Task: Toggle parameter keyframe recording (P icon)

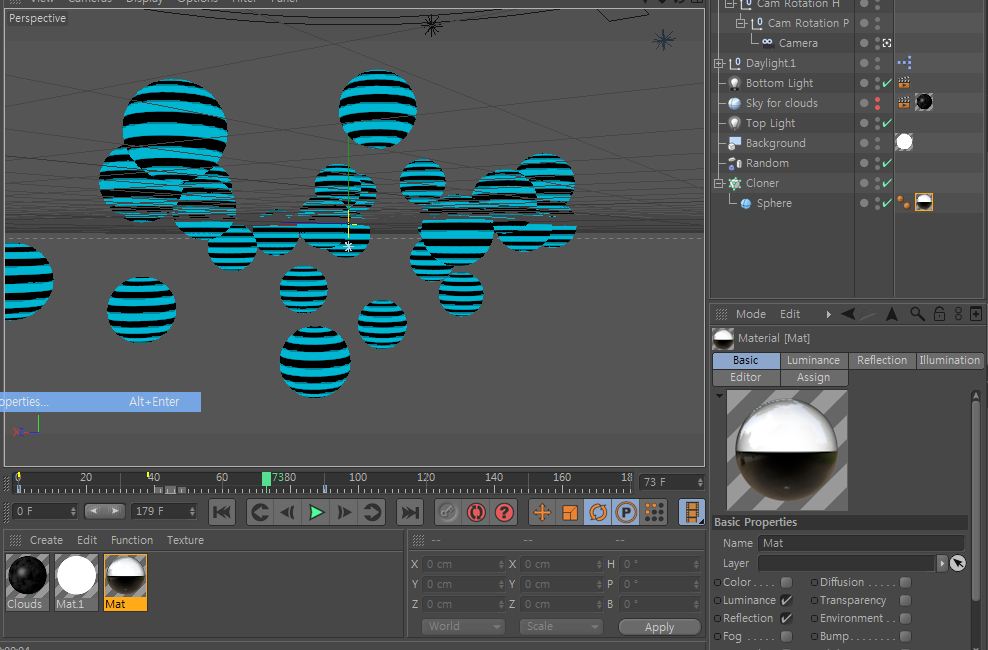Action: pyautogui.click(x=626, y=512)
